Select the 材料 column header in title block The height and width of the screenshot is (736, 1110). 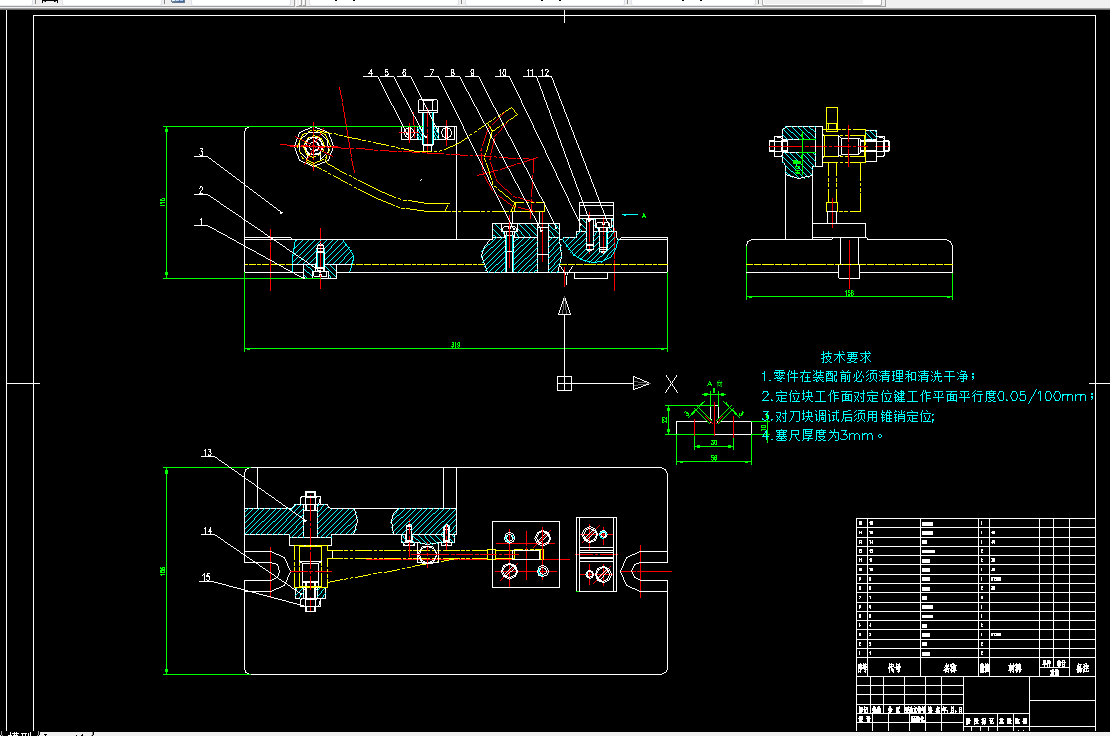(1014, 668)
